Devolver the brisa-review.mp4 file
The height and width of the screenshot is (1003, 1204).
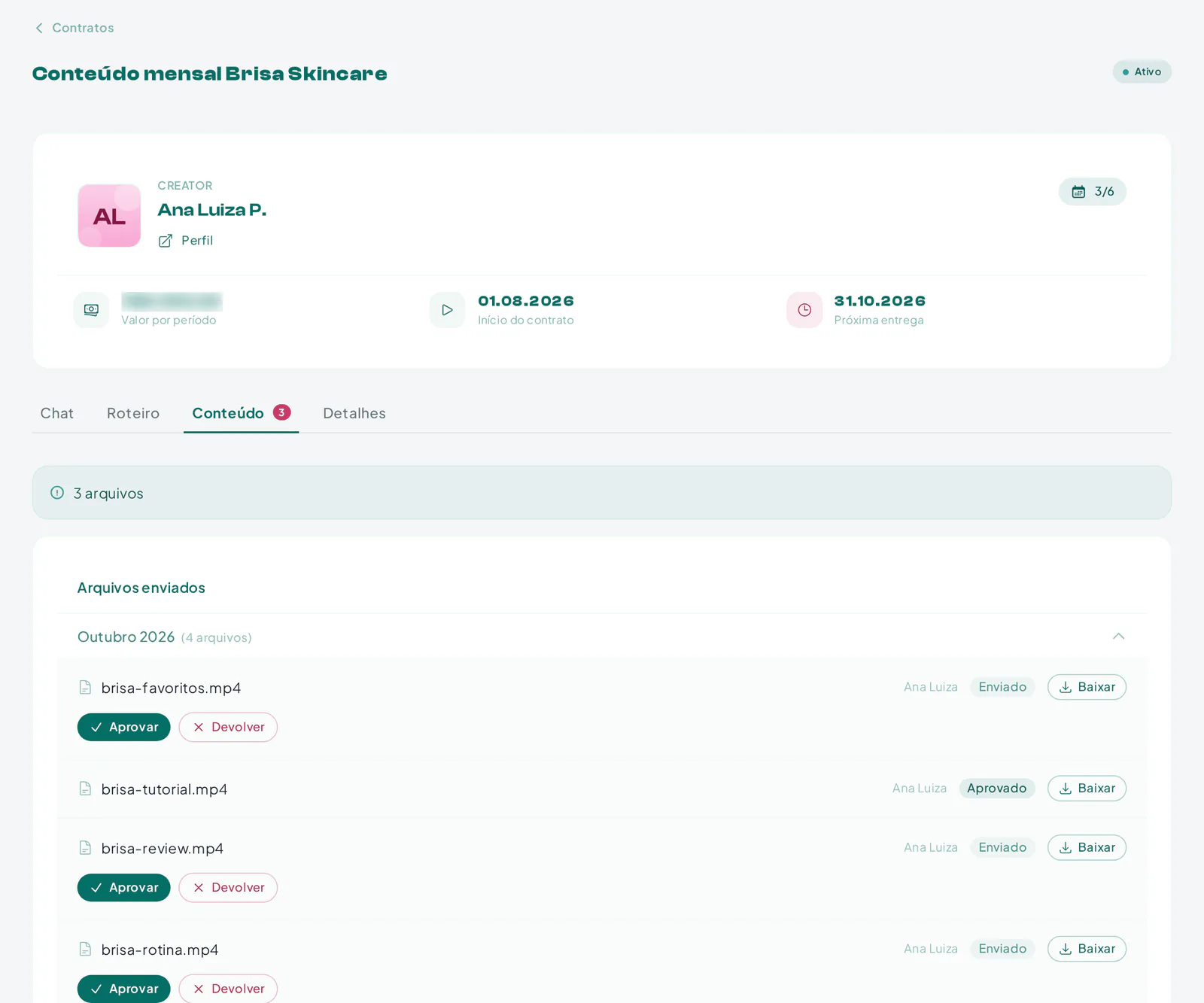(x=228, y=888)
